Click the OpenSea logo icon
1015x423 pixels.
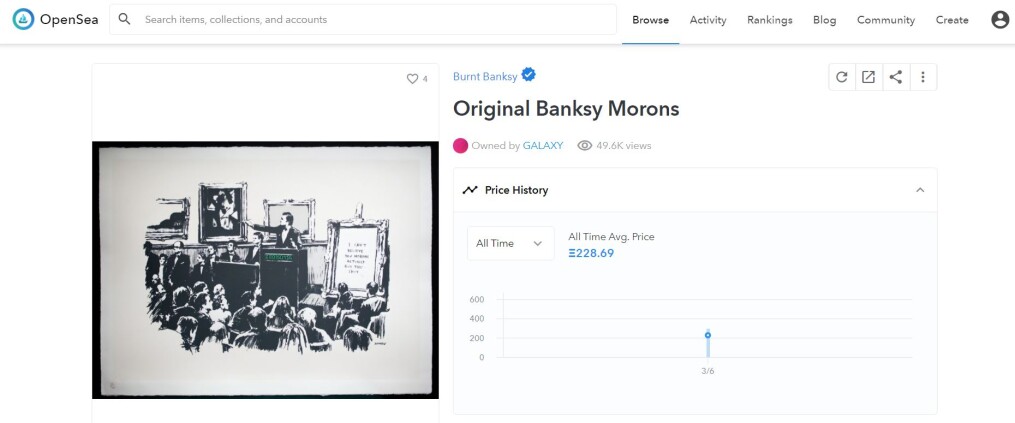[x=23, y=19]
